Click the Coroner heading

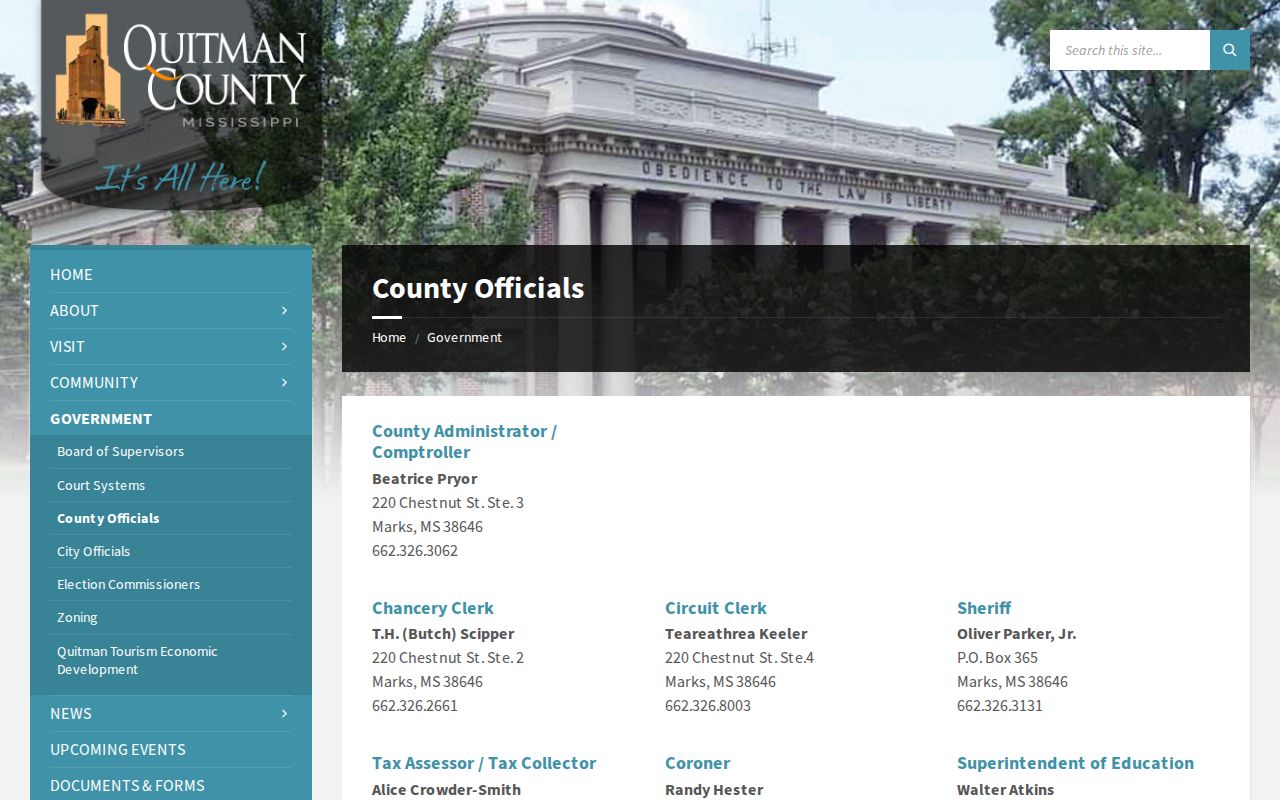coord(697,763)
